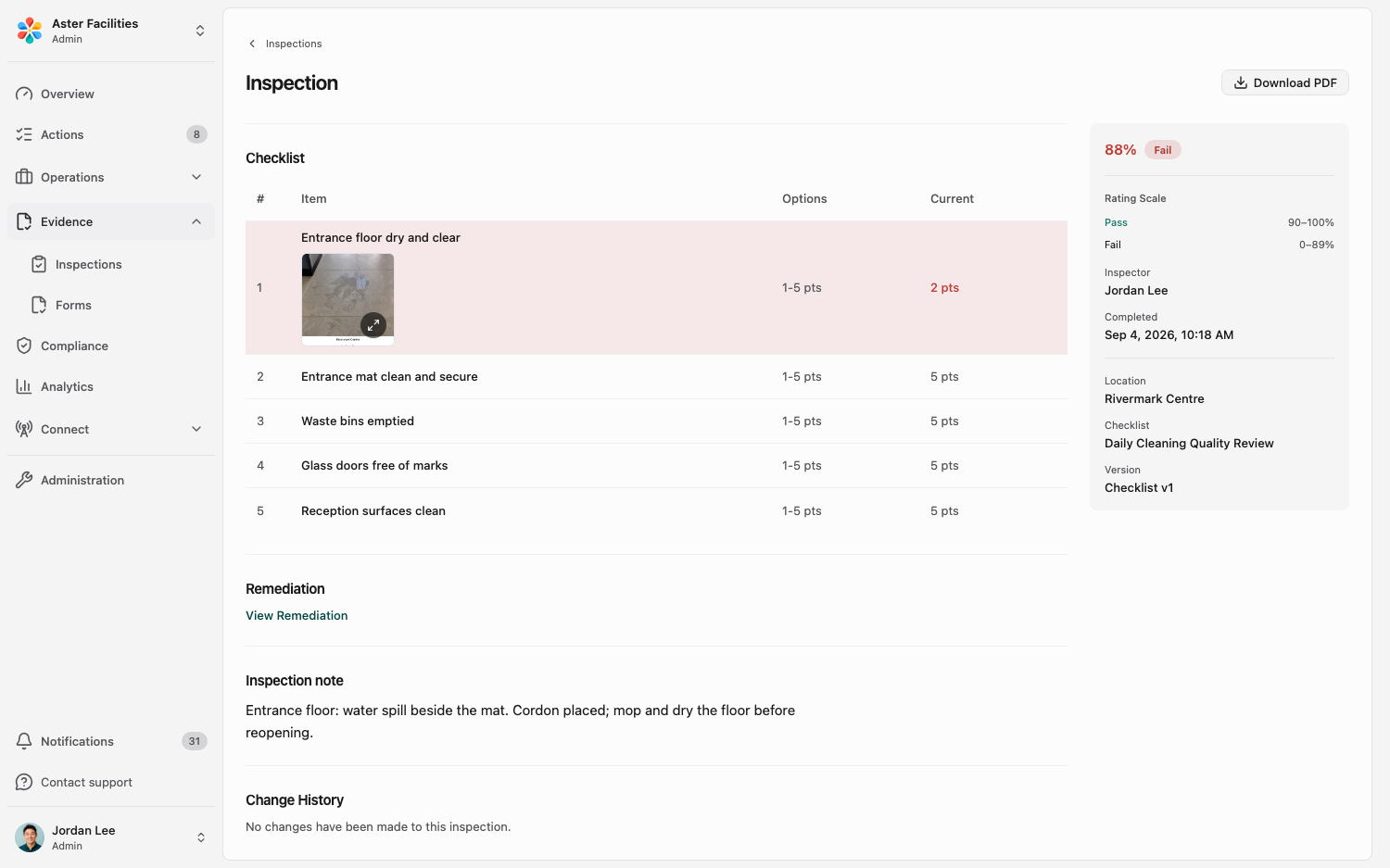Click the Inspection note text
The height and width of the screenshot is (868, 1390).
coord(520,722)
